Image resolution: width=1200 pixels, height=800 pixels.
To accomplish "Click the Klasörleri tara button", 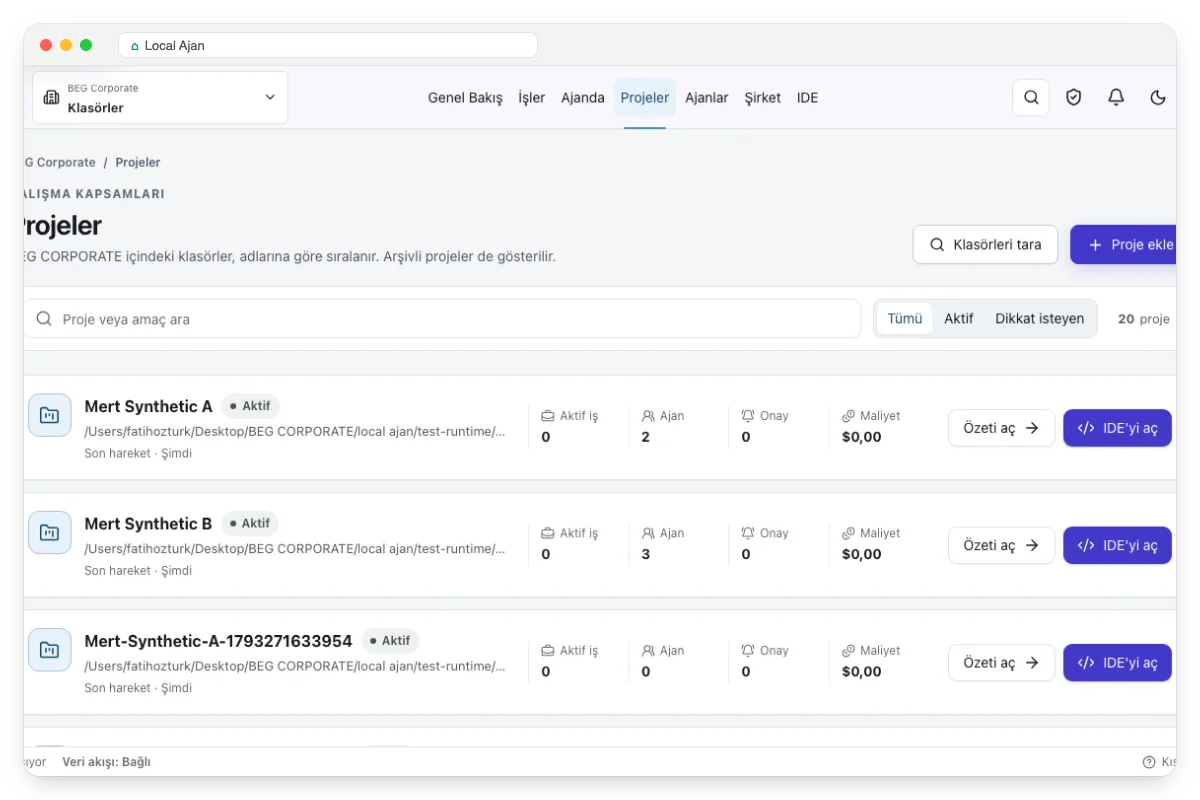I will [985, 244].
